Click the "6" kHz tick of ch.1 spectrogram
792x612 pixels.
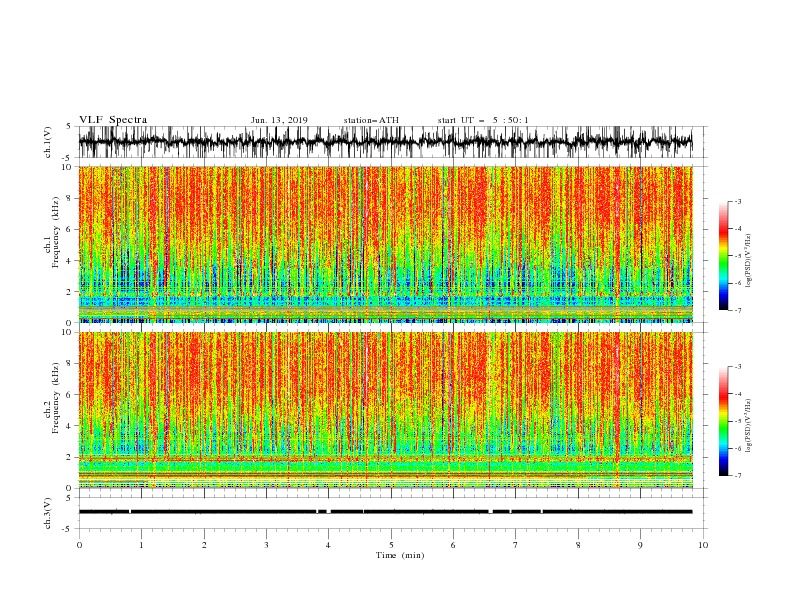pyautogui.click(x=70, y=230)
